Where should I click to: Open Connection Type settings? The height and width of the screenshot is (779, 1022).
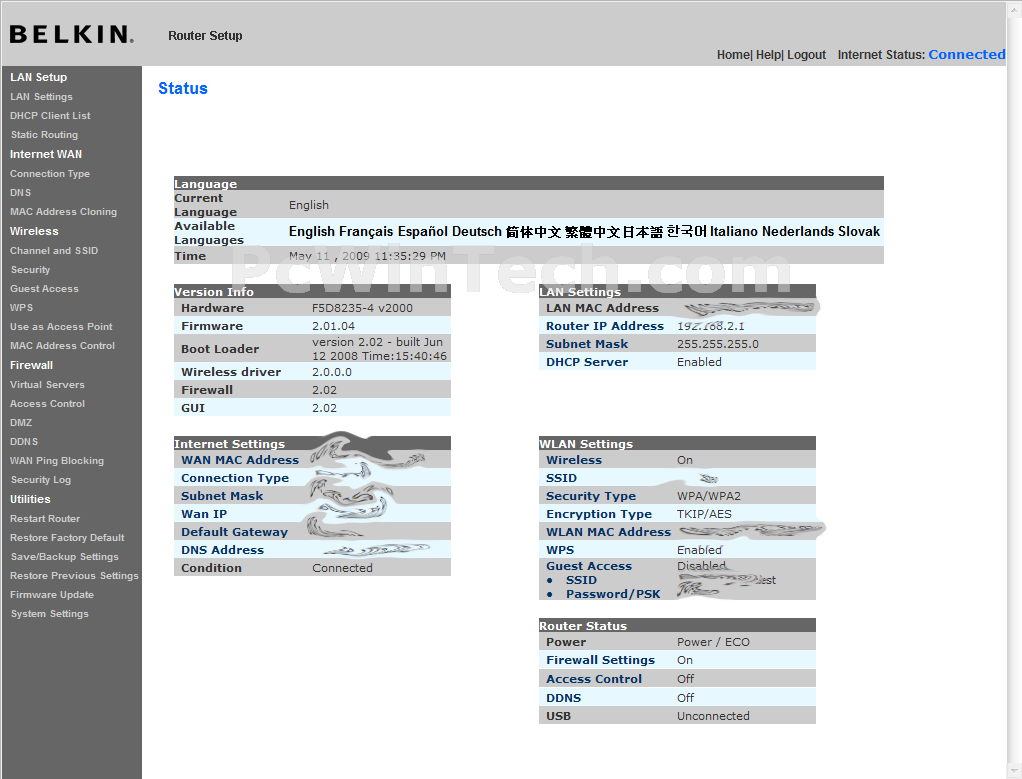point(50,173)
